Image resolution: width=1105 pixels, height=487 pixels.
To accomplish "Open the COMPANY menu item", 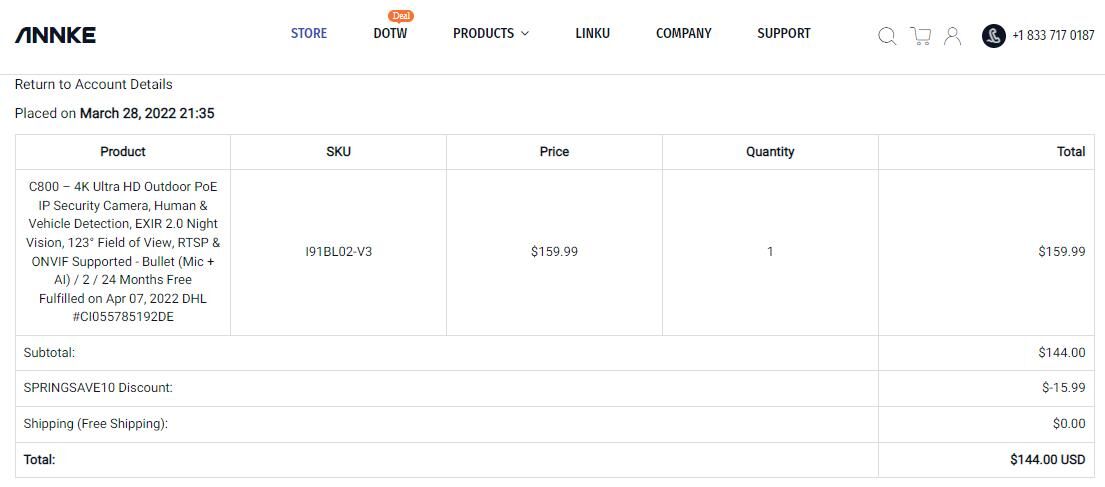I will point(684,33).
